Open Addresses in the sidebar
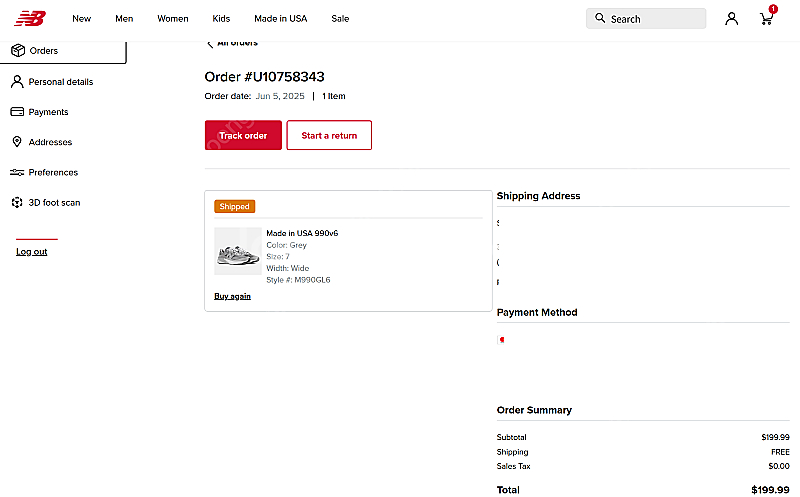800x497 pixels. (50, 142)
